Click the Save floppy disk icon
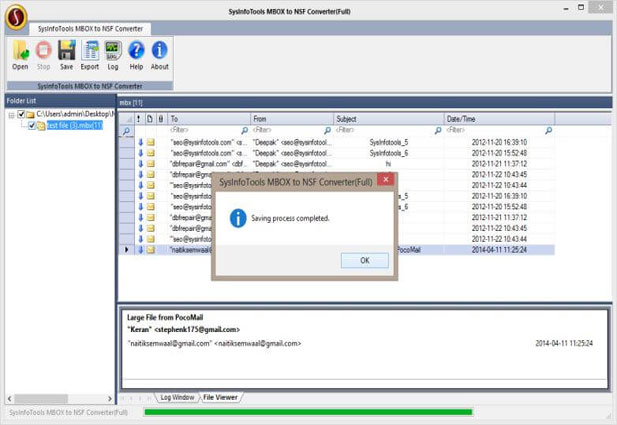The height and width of the screenshot is (425, 617). (x=67, y=51)
